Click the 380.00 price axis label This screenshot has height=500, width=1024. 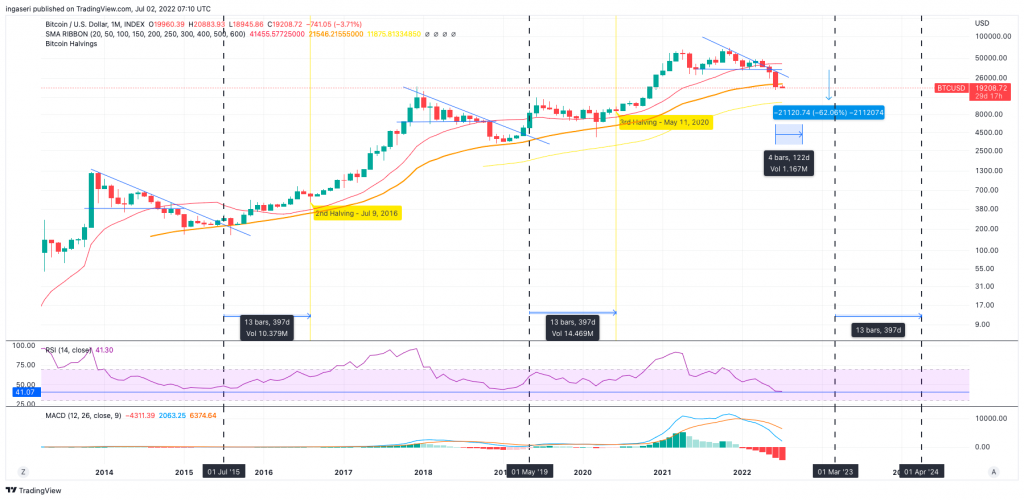(x=987, y=209)
